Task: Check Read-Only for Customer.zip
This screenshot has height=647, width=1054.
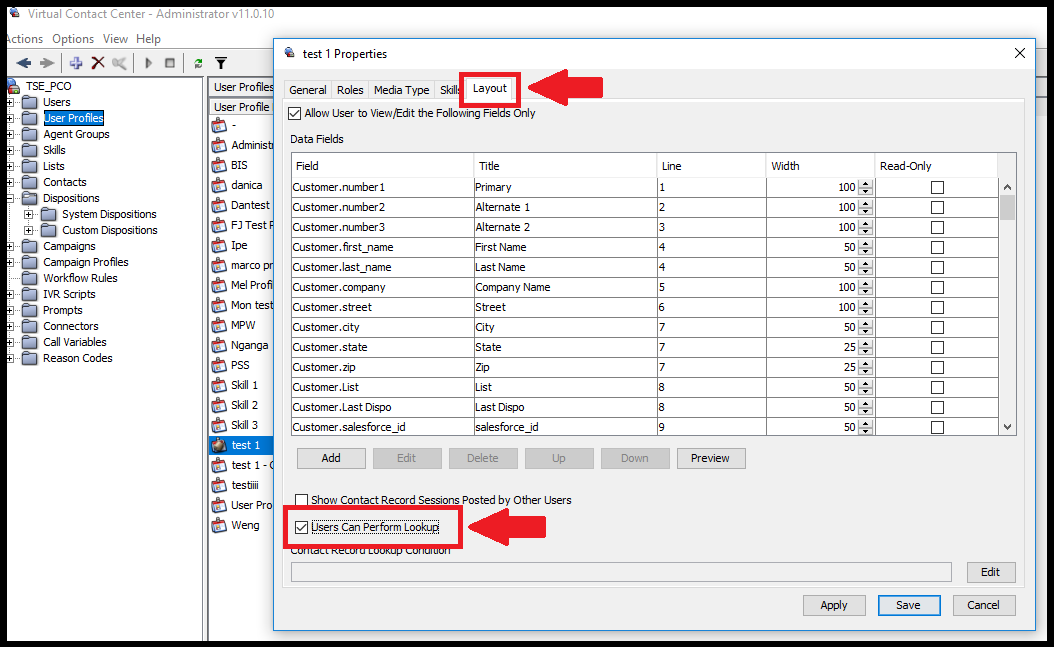Action: click(x=937, y=368)
